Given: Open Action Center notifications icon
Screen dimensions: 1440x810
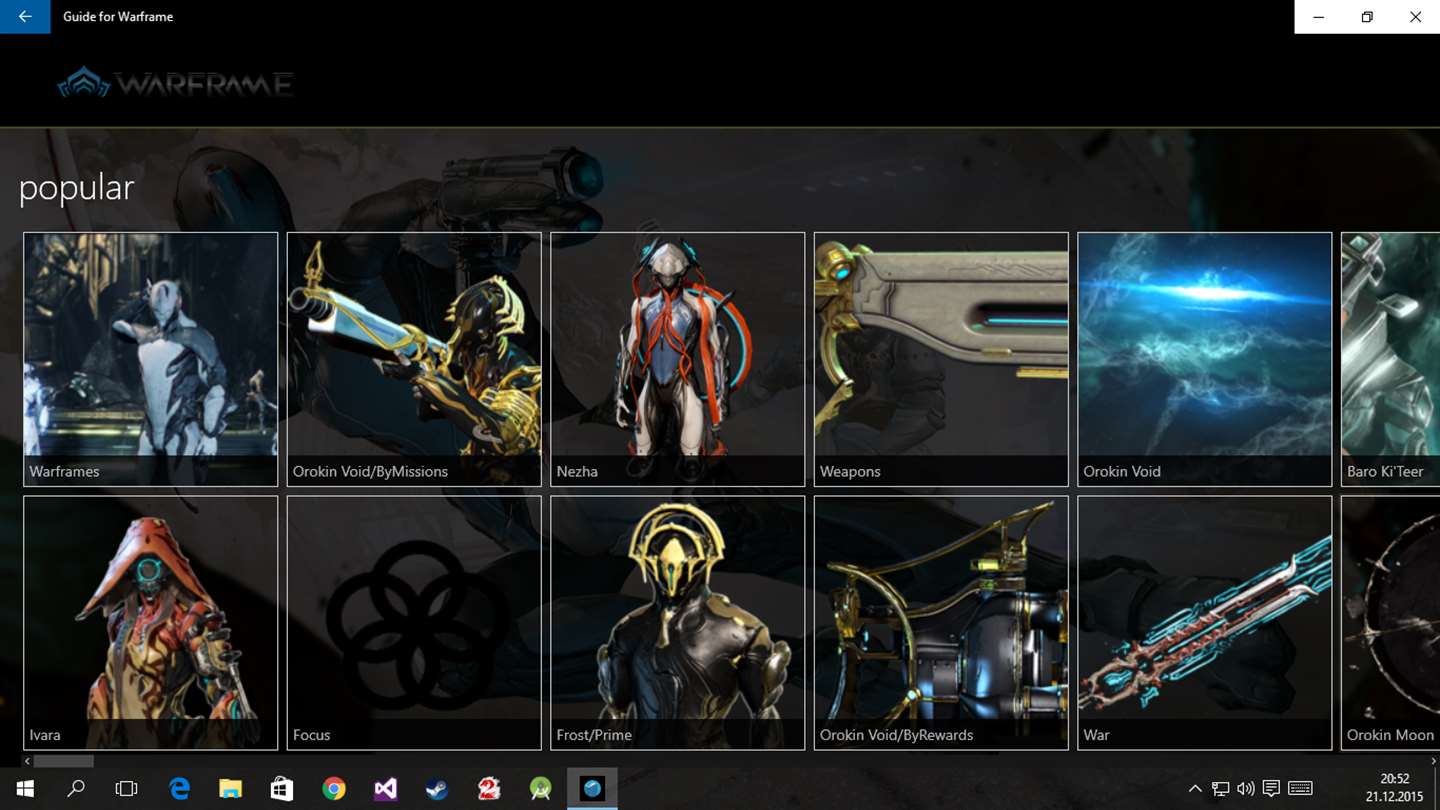Looking at the screenshot, I should click(1271, 789).
